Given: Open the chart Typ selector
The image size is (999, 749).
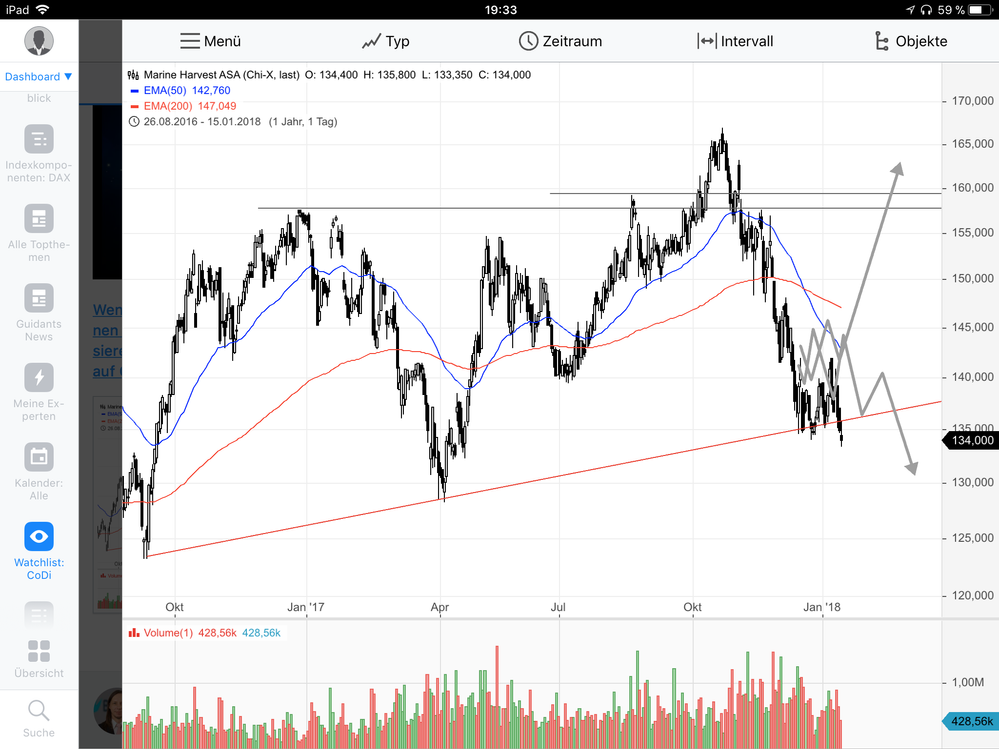Looking at the screenshot, I should [x=385, y=41].
